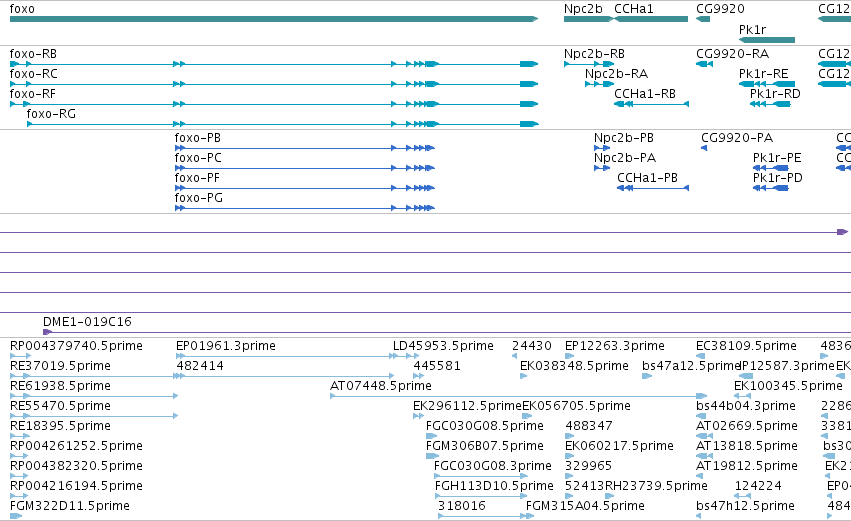The image size is (851, 521).
Task: Select the 24430 feature label
Action: [532, 346]
